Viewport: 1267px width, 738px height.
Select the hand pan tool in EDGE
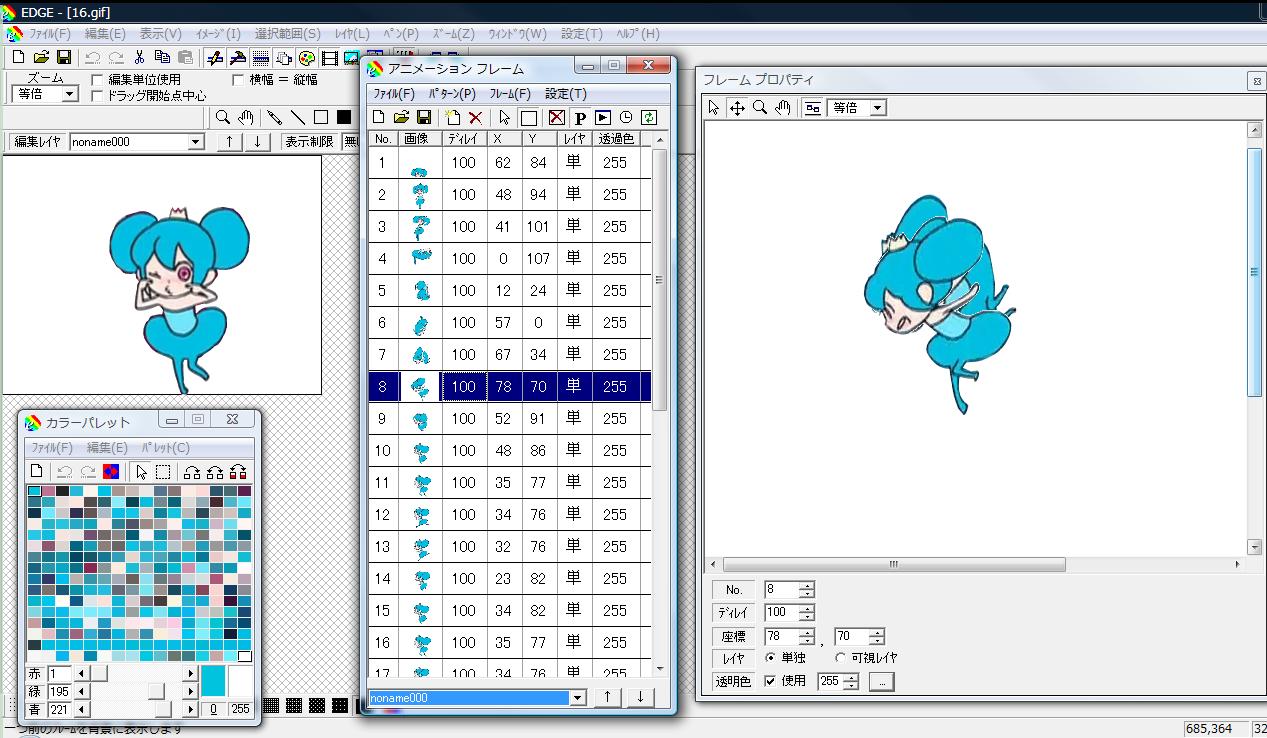coord(246,117)
